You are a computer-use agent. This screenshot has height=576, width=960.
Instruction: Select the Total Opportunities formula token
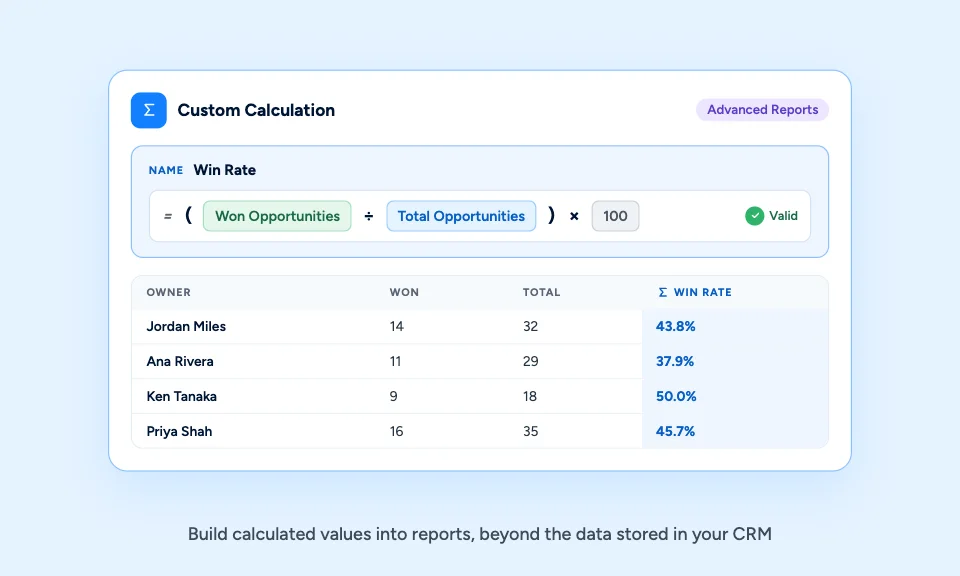pos(461,216)
